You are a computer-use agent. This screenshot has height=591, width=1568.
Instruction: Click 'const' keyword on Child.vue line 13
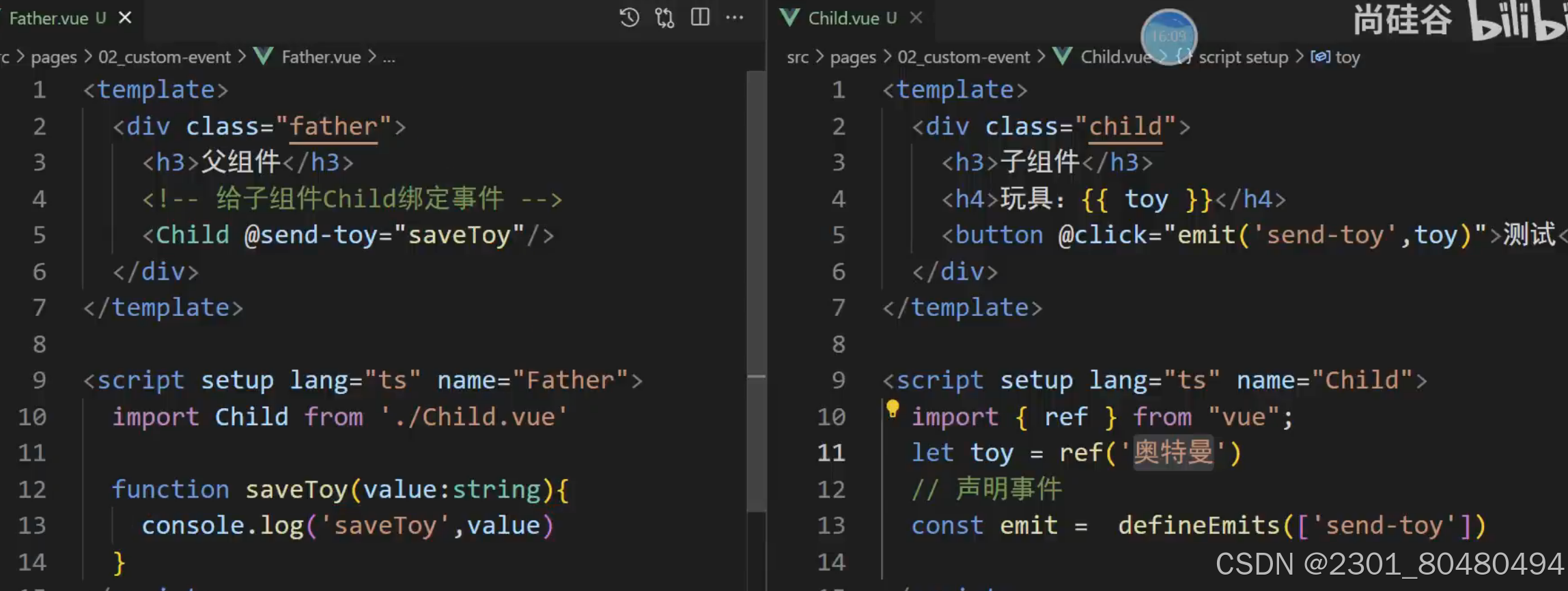(947, 525)
